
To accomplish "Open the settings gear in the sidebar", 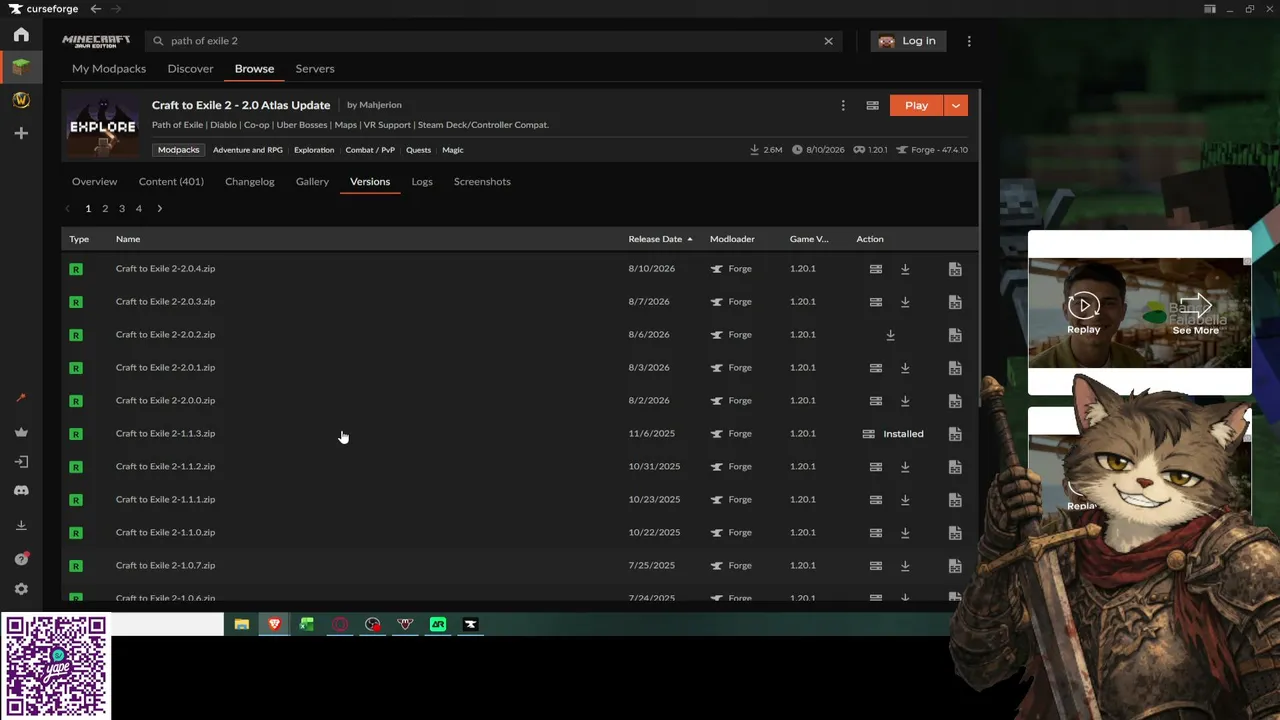I will (x=21, y=589).
